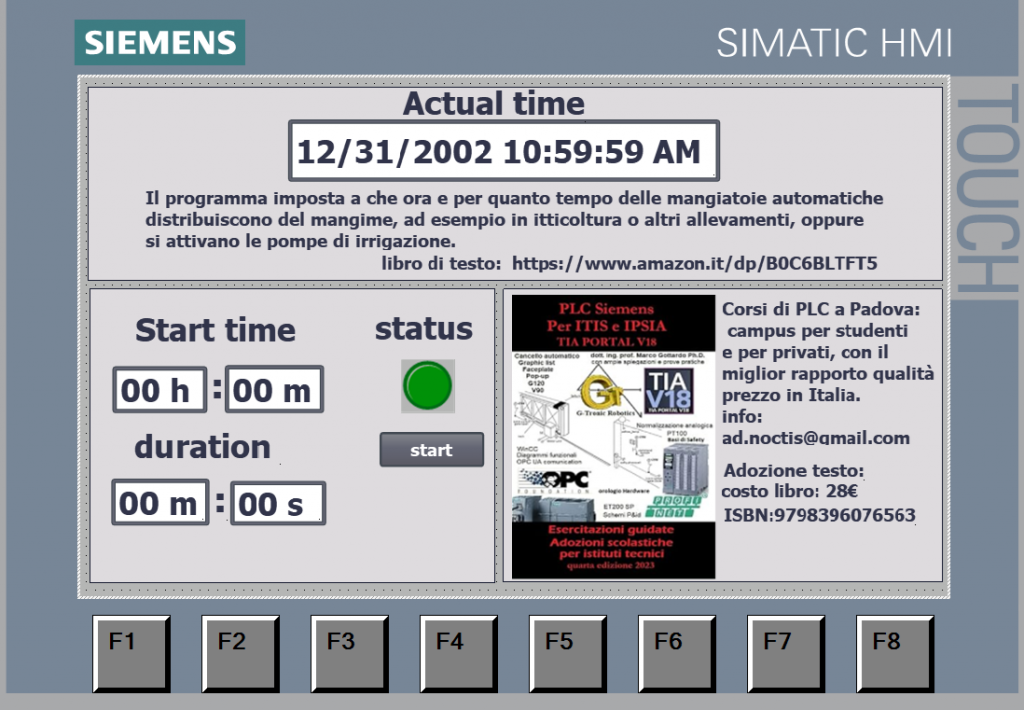Select the duration seconds field
Image resolution: width=1024 pixels, height=710 pixels.
278,504
